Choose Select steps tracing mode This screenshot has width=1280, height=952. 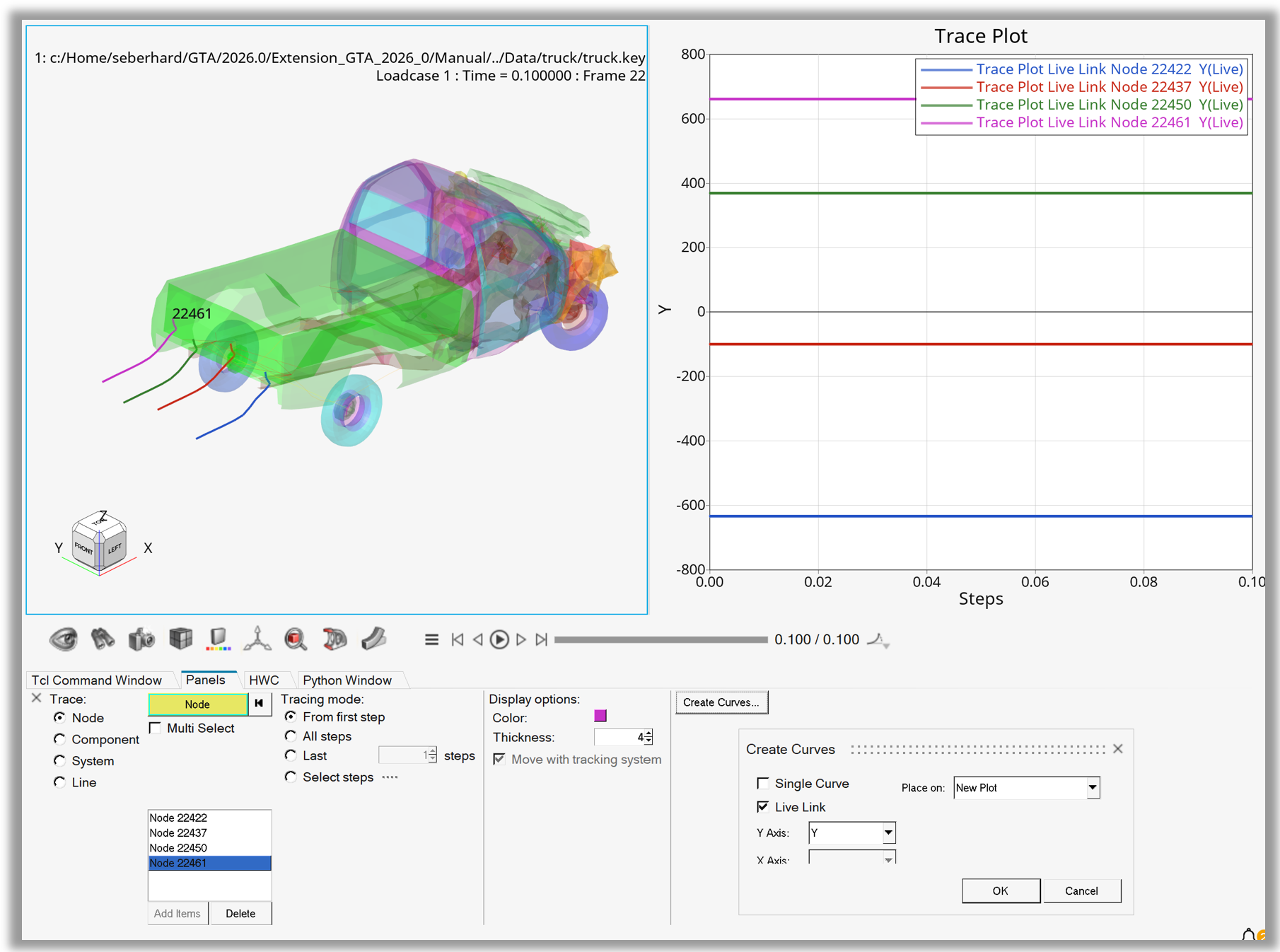point(291,777)
